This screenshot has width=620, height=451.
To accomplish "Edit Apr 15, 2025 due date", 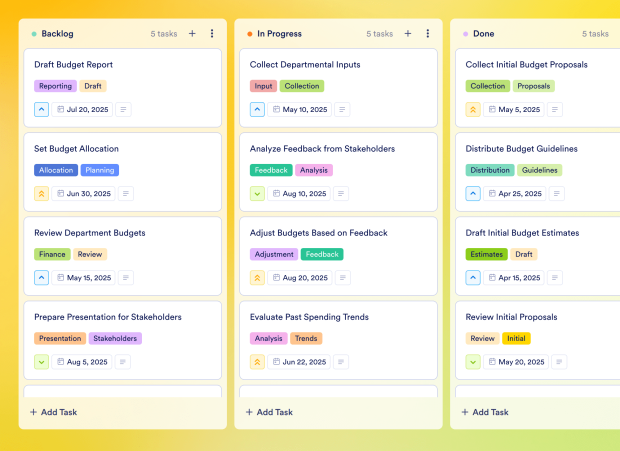I will [514, 278].
